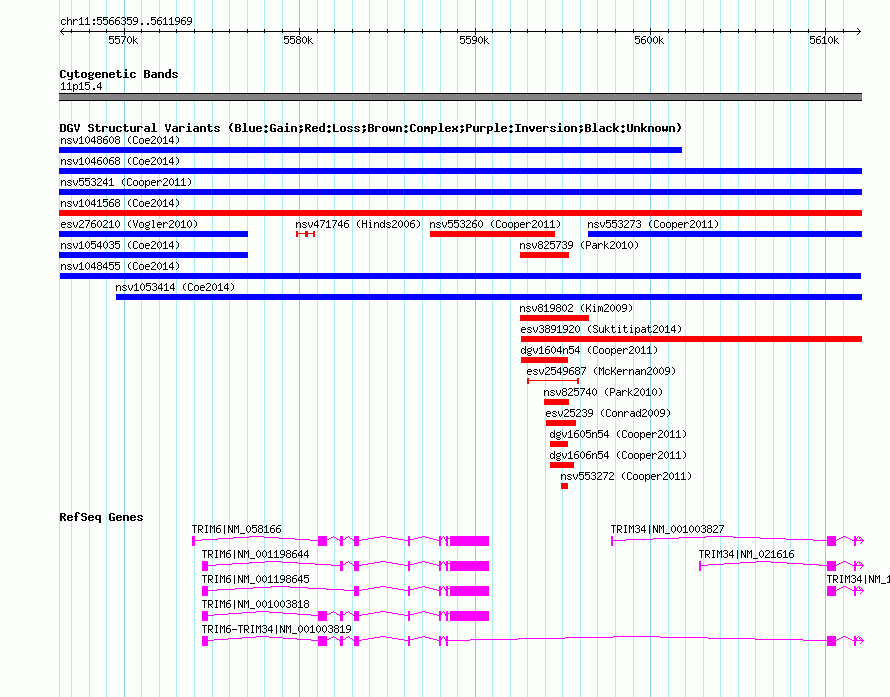Click esv25239 (Conrad2009) label
The width and height of the screenshot is (890, 697).
click(x=608, y=413)
